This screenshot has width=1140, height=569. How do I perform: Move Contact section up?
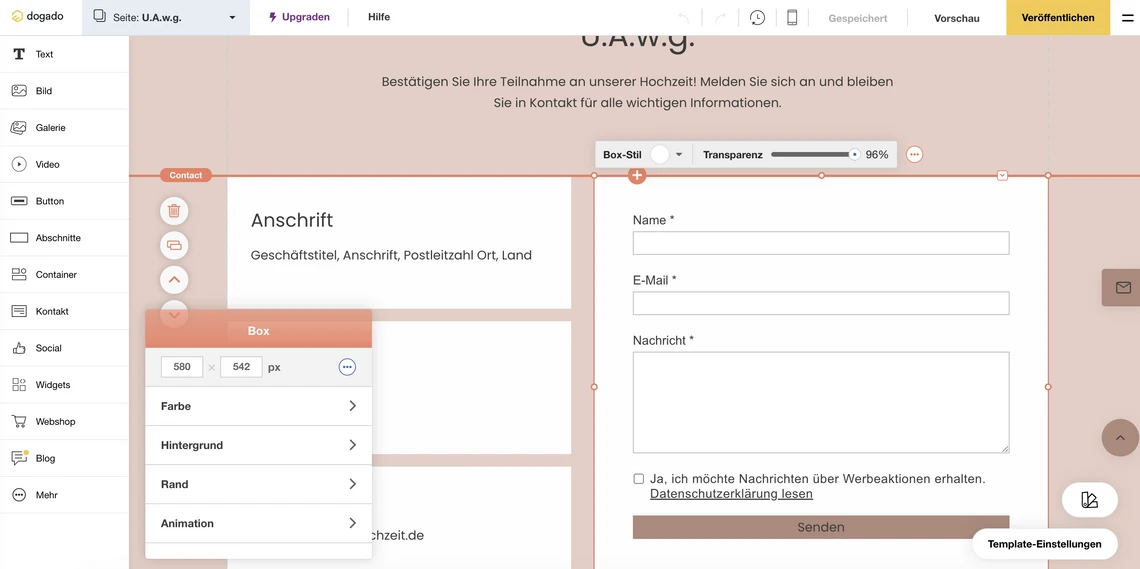pyautogui.click(x=174, y=279)
